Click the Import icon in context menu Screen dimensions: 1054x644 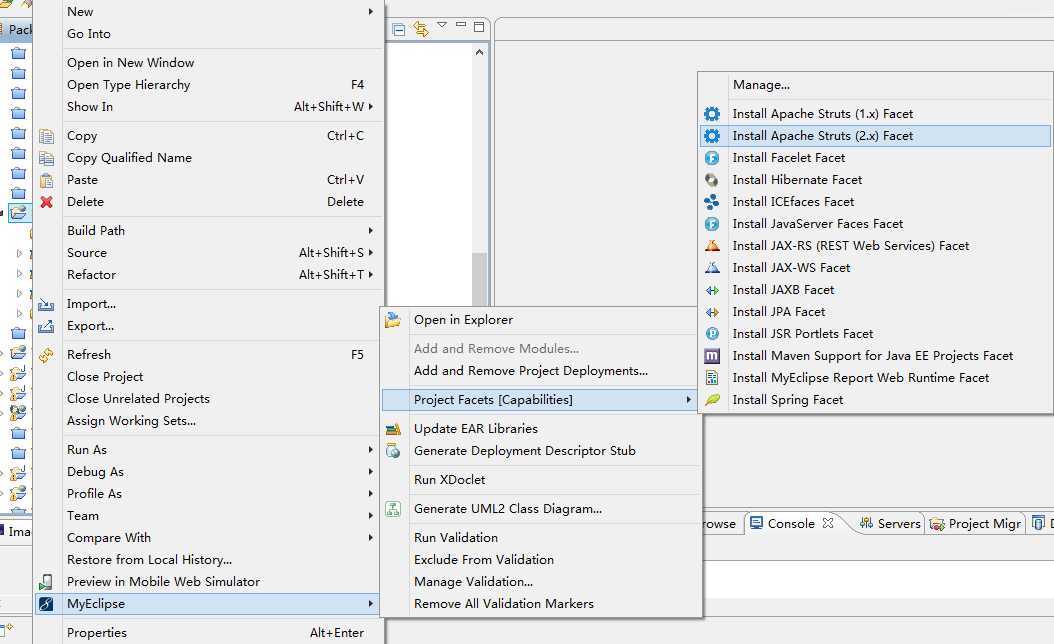point(46,305)
